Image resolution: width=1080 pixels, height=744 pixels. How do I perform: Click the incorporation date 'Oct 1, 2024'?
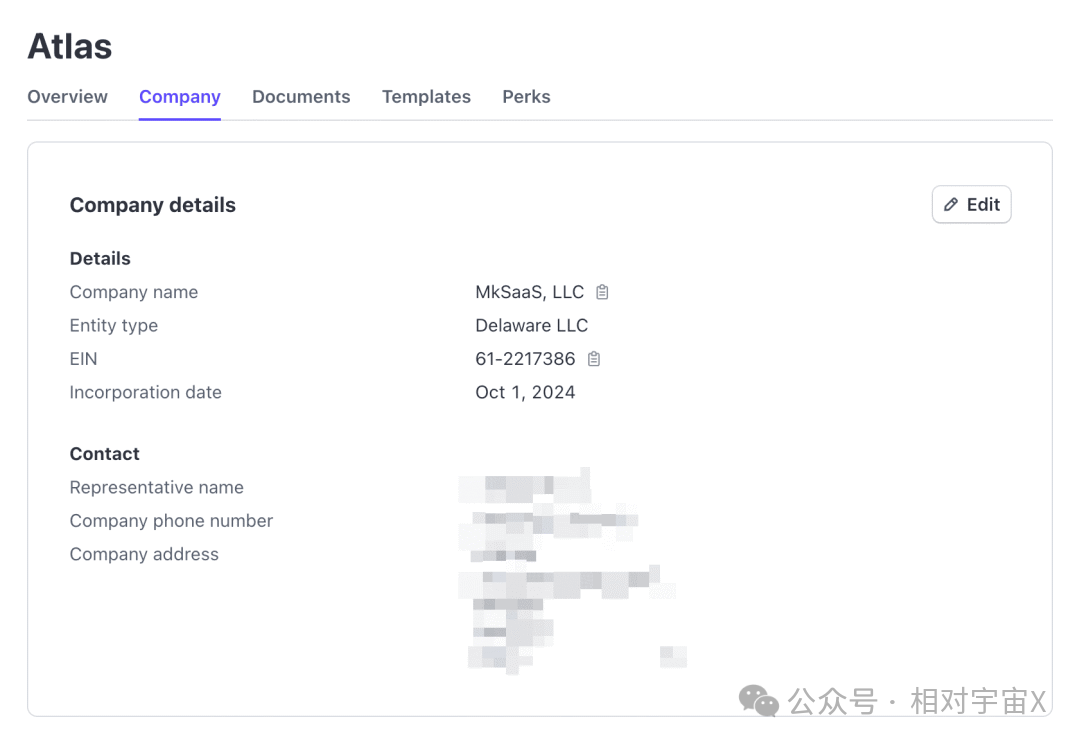525,392
